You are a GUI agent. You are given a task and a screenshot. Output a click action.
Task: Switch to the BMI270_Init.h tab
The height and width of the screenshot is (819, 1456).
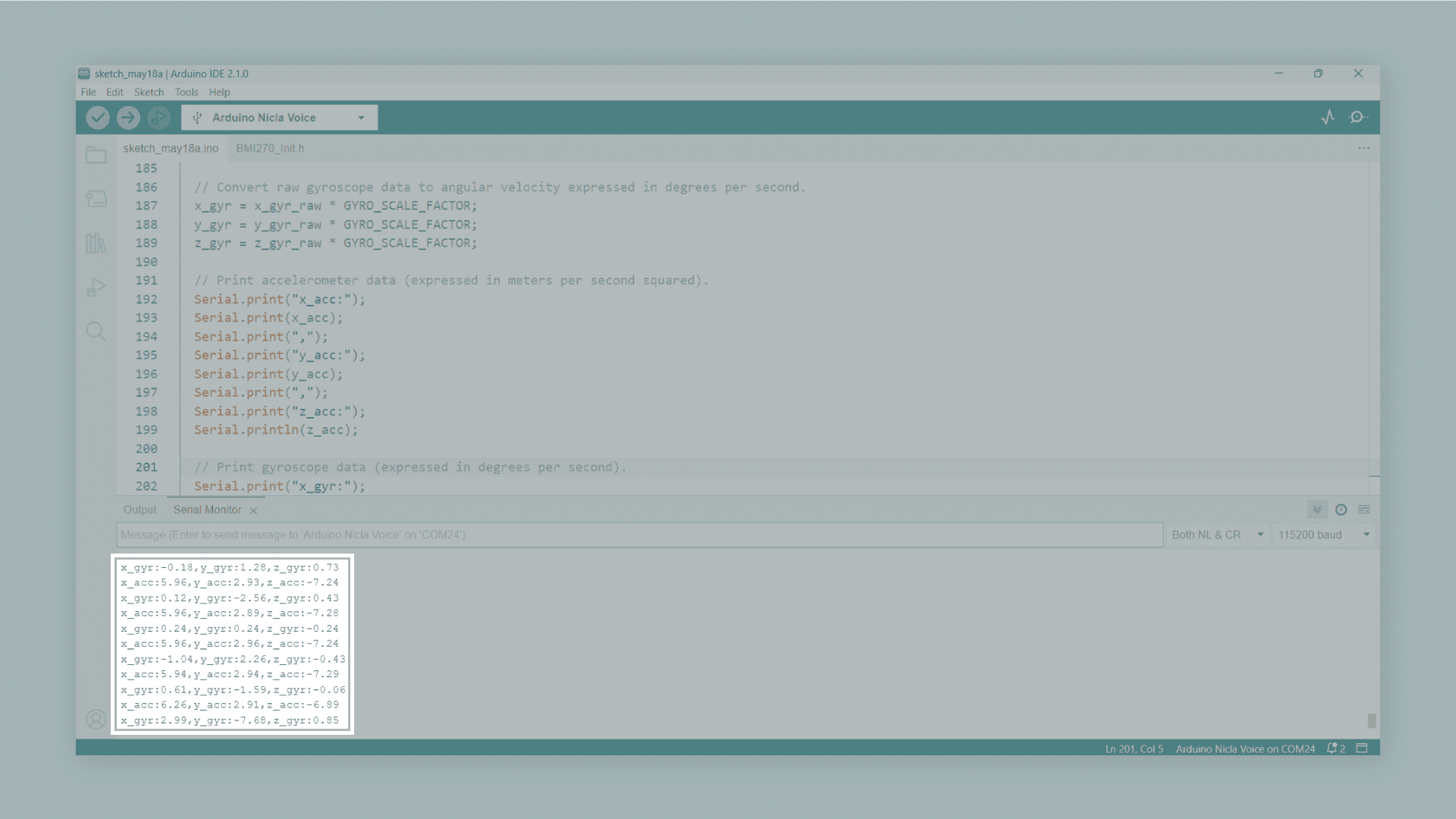point(270,149)
